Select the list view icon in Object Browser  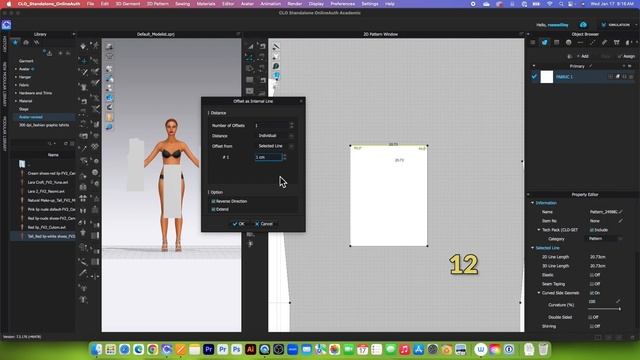(x=533, y=42)
